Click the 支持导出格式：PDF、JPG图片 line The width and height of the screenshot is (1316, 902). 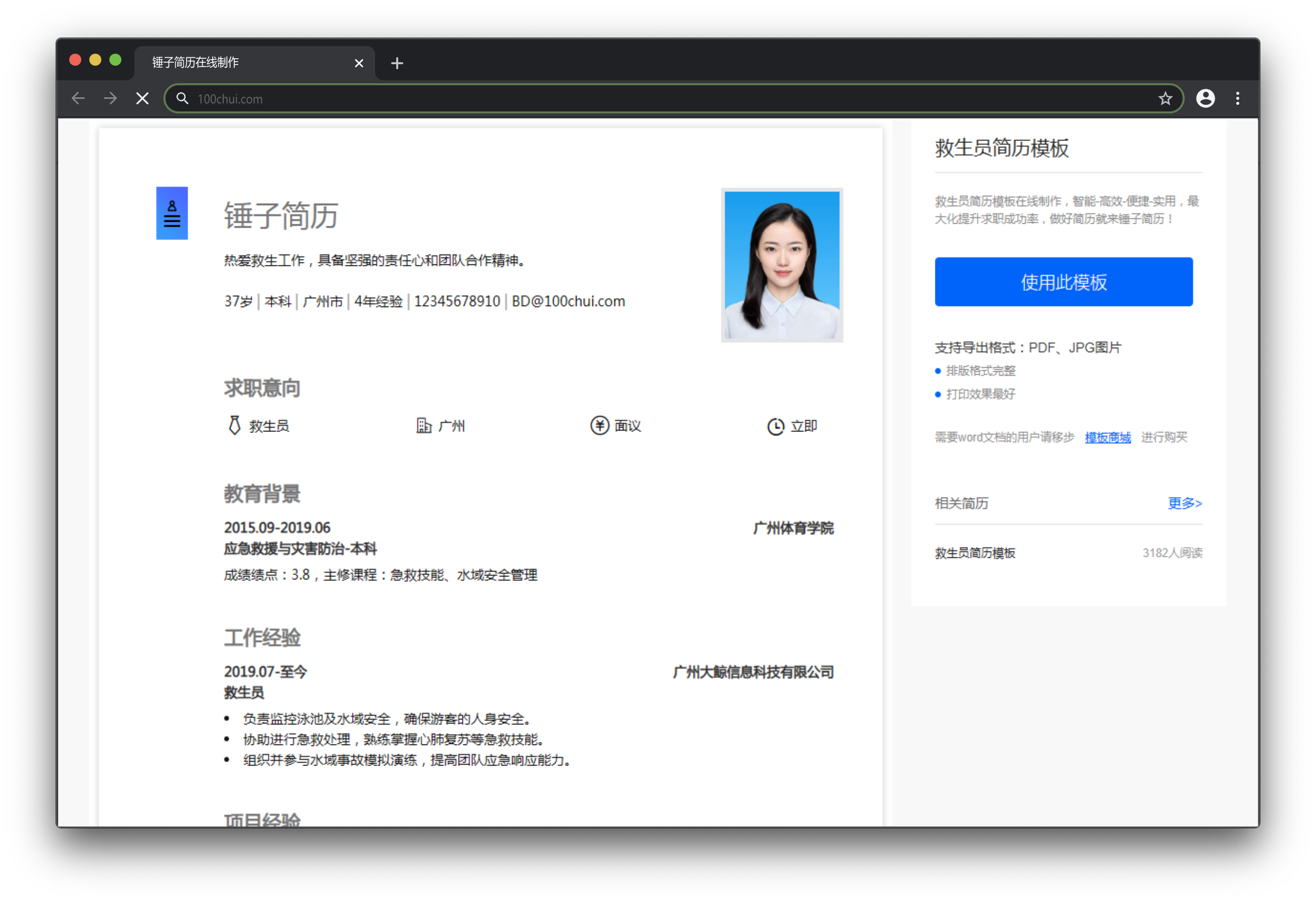pyautogui.click(x=1028, y=347)
